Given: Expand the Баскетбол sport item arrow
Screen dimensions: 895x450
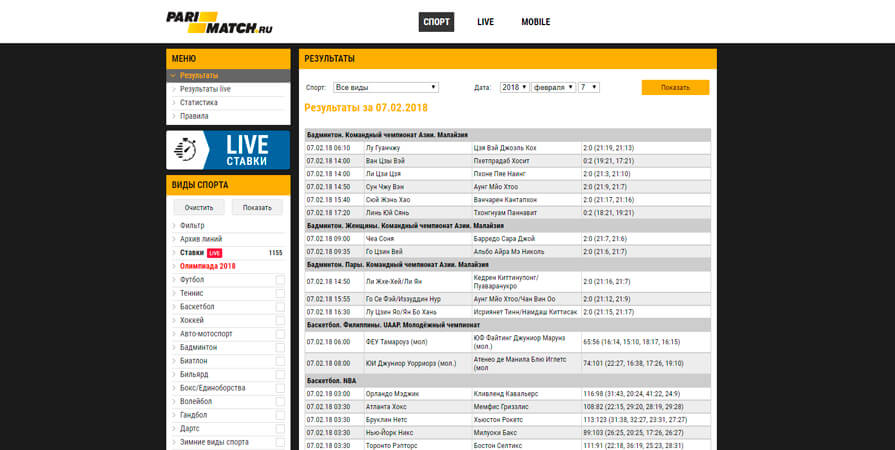Looking at the screenshot, I should pyautogui.click(x=174, y=307).
